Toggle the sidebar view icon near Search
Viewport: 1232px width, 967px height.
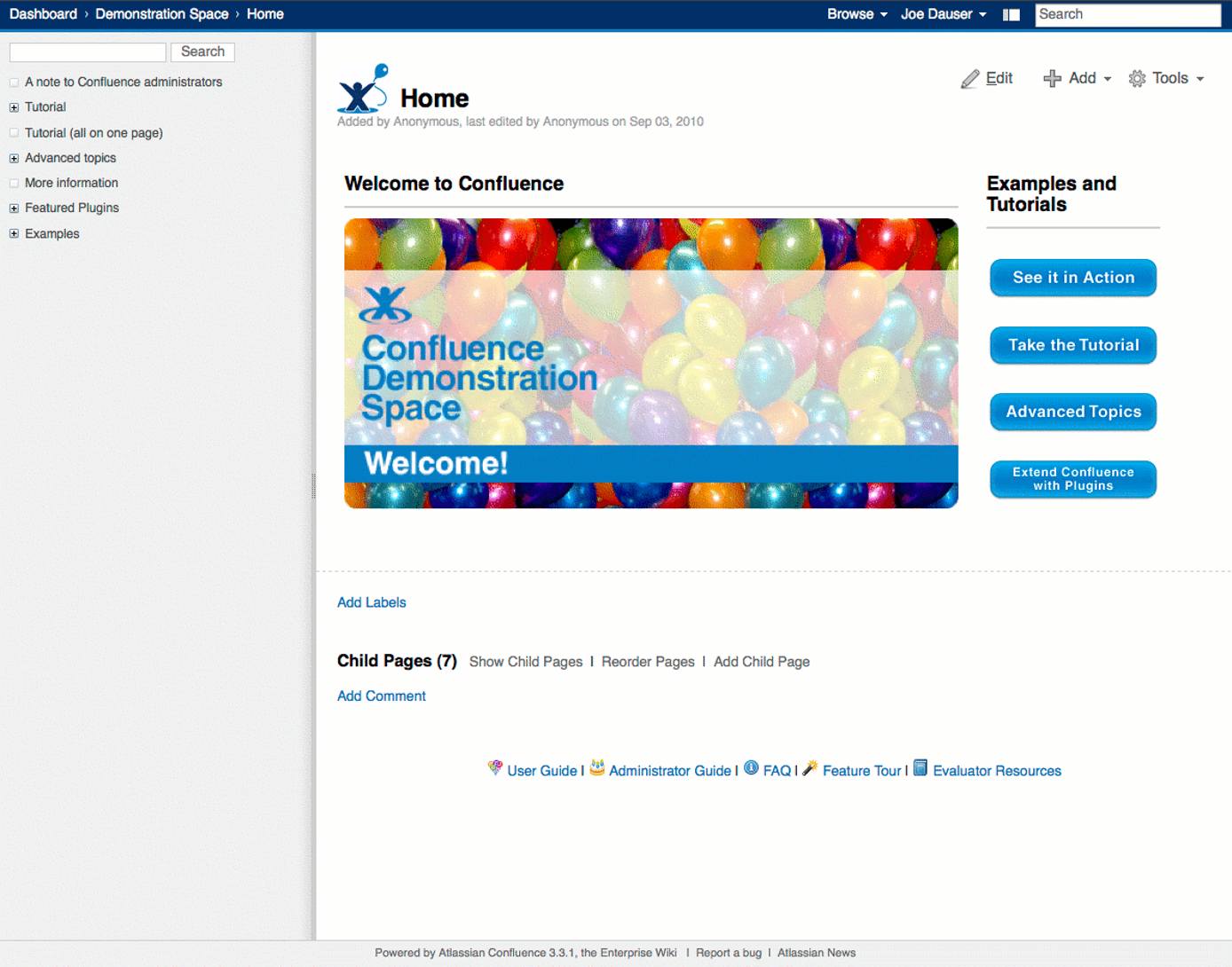(1011, 14)
